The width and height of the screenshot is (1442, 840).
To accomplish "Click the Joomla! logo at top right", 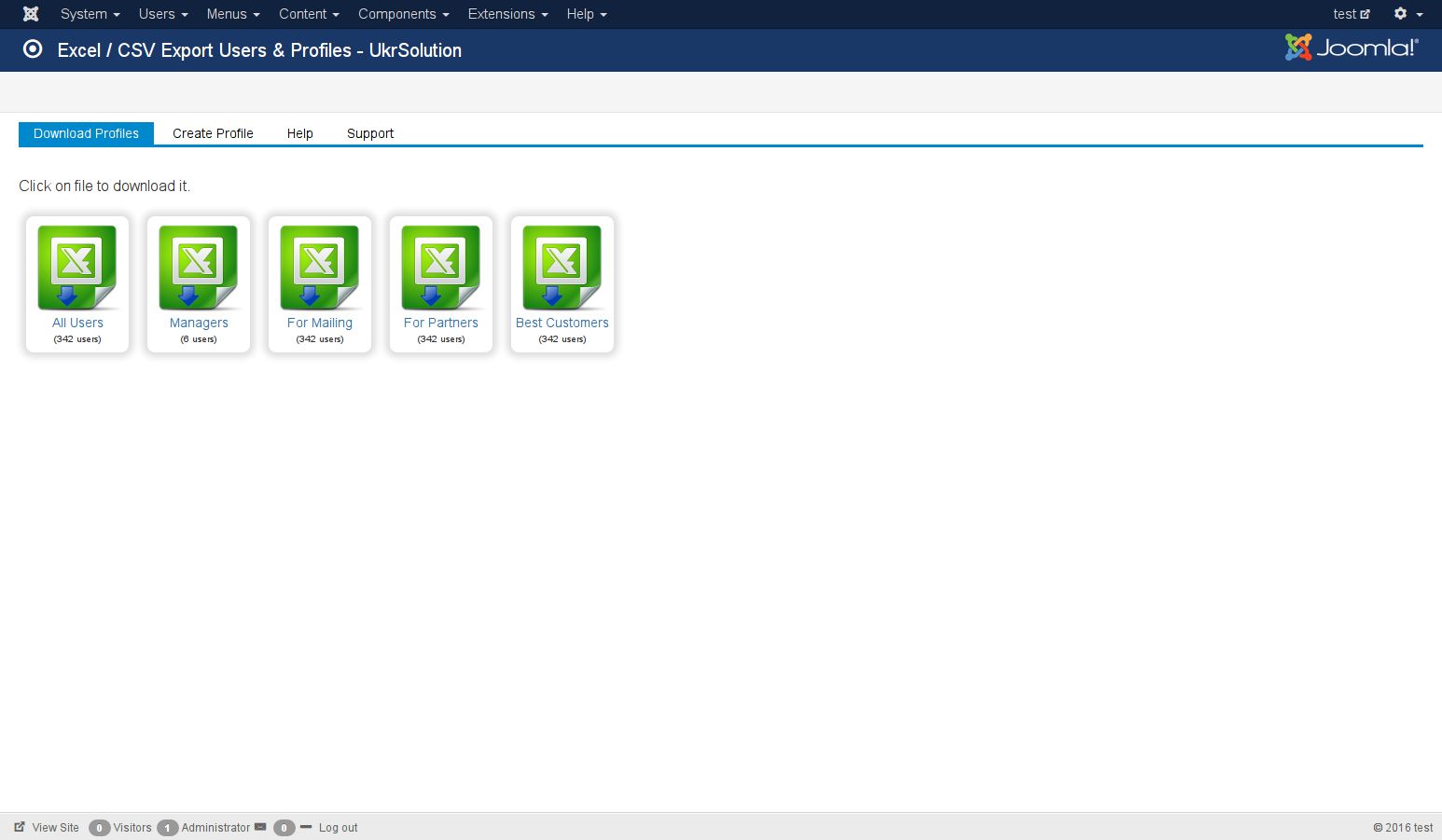I will pyautogui.click(x=1352, y=48).
